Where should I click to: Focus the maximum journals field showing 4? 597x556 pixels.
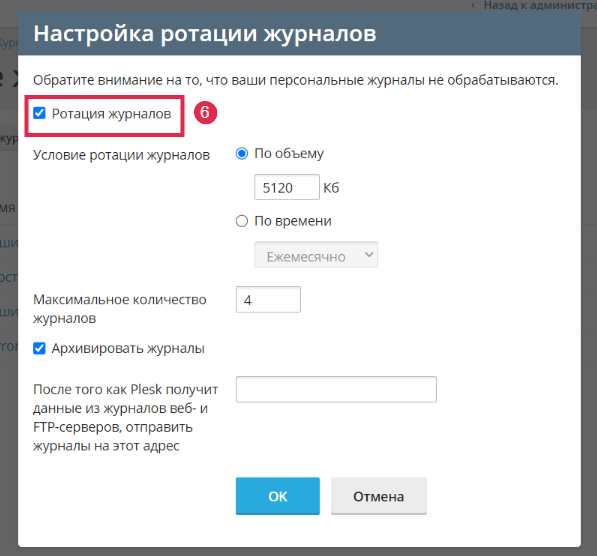click(268, 300)
